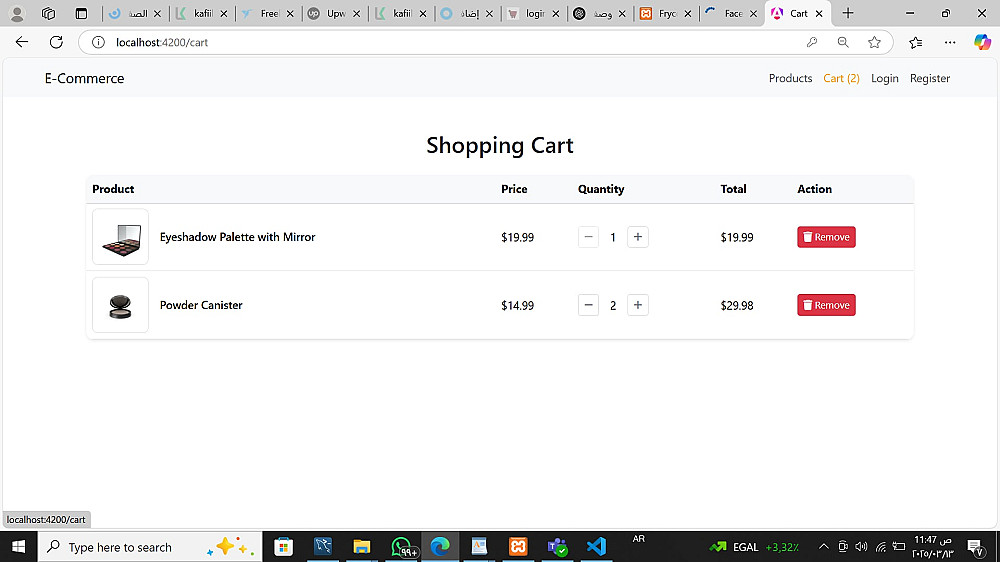Viewport: 1000px width, 562px height.
Task: Refresh the page with reload icon
Action: [56, 42]
